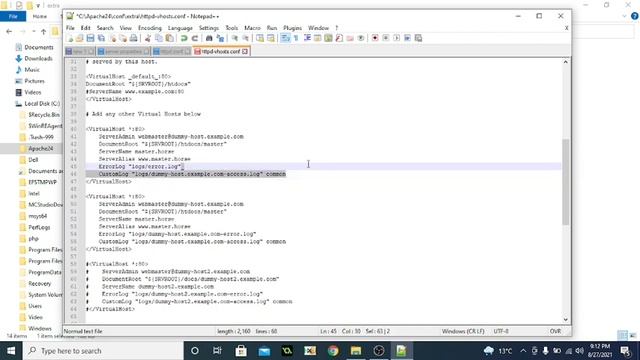
Task: Open Folder as Workspace toolbar icon
Action: pos(350,38)
